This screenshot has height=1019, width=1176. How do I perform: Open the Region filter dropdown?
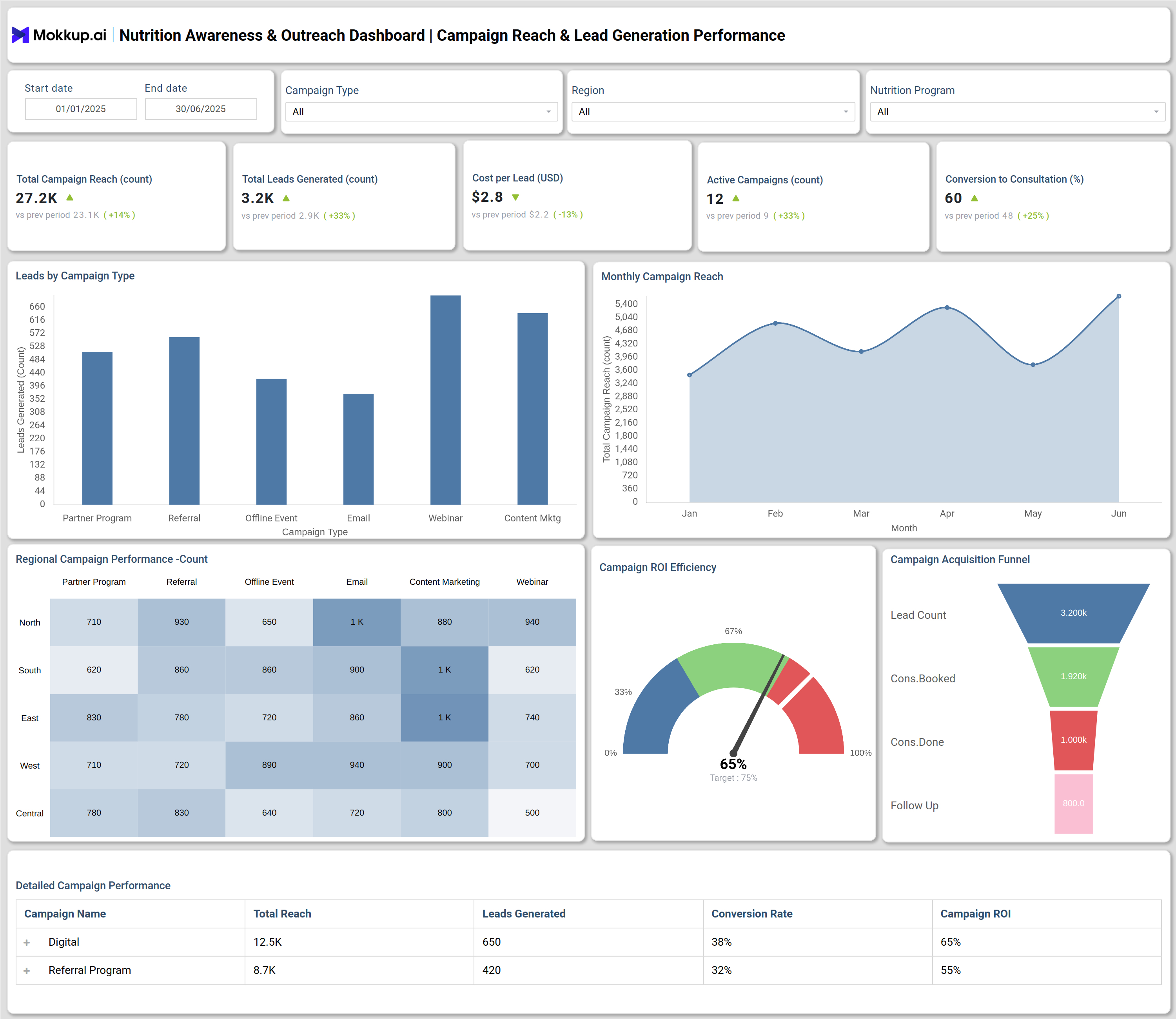(x=713, y=111)
